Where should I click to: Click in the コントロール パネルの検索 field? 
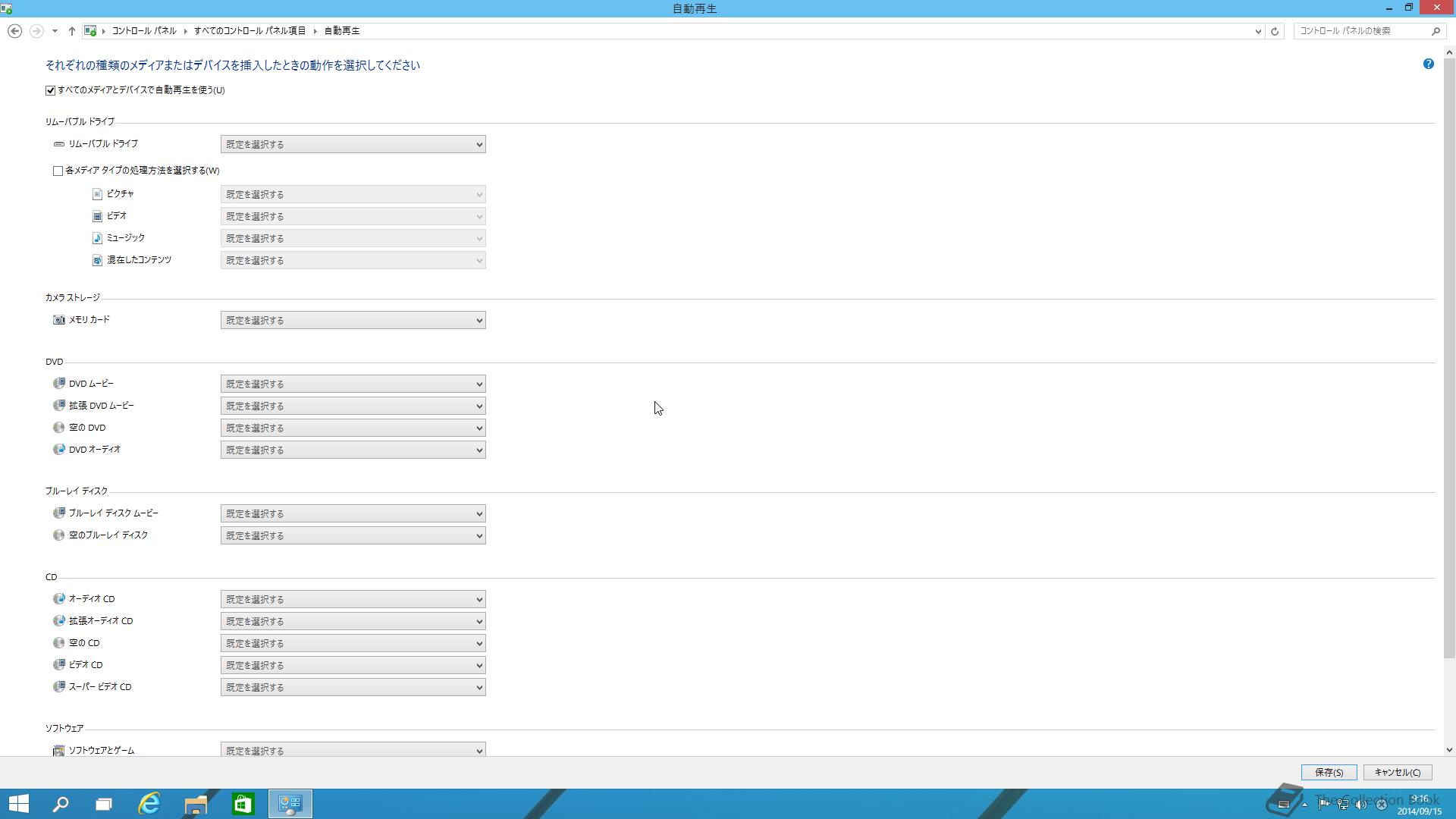coord(1361,31)
